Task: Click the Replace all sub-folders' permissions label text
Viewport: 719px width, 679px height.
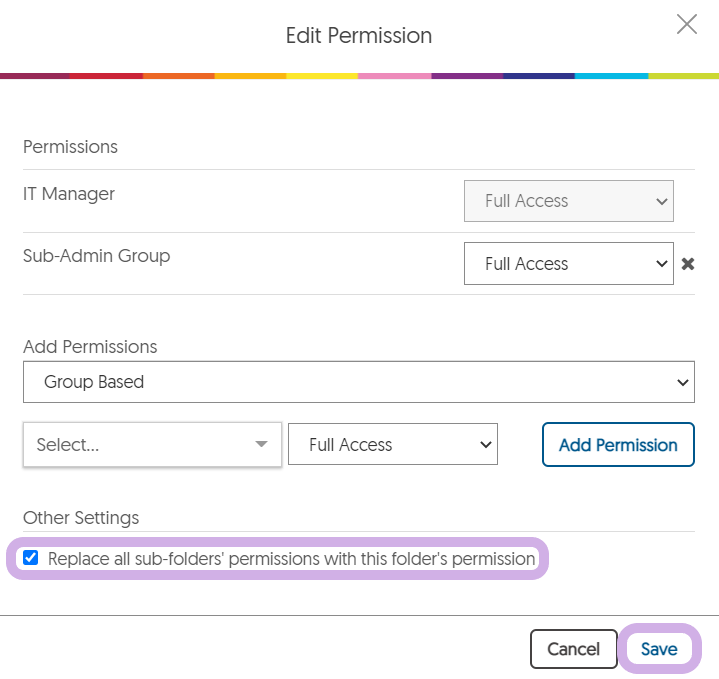Action: 292,559
